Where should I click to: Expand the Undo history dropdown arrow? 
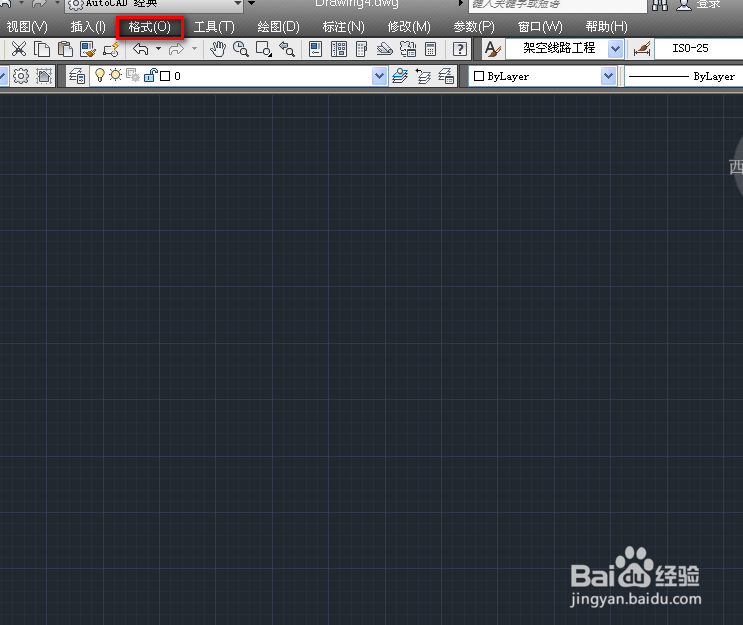158,48
